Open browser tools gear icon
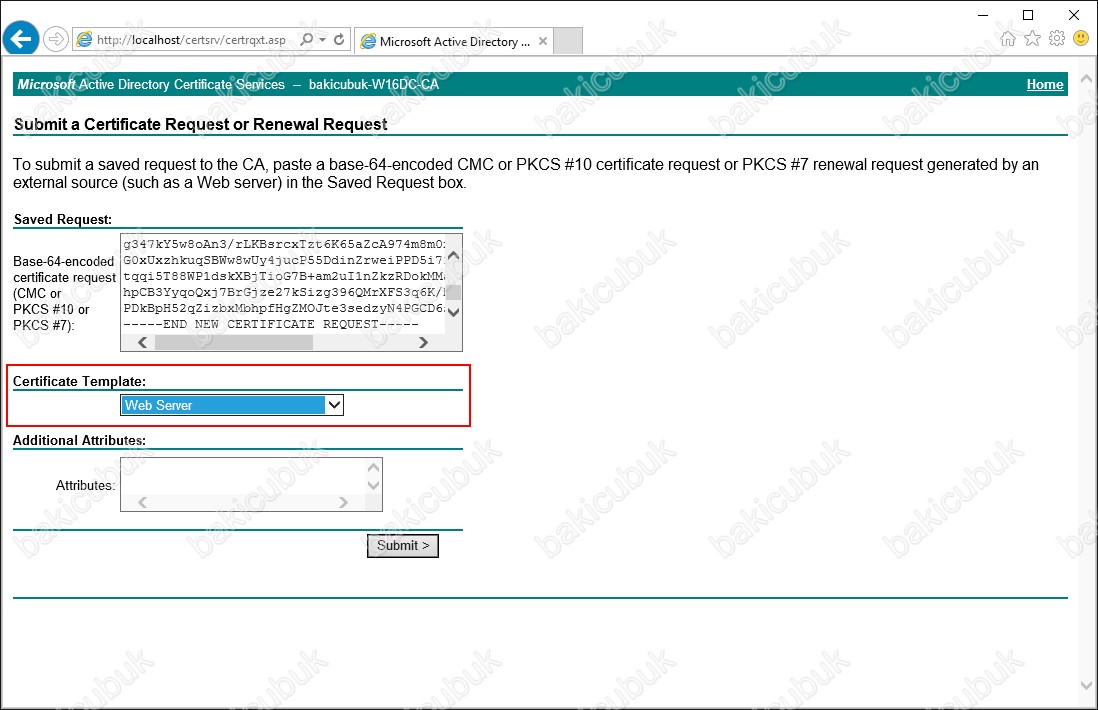Image resolution: width=1098 pixels, height=710 pixels. click(x=1057, y=39)
